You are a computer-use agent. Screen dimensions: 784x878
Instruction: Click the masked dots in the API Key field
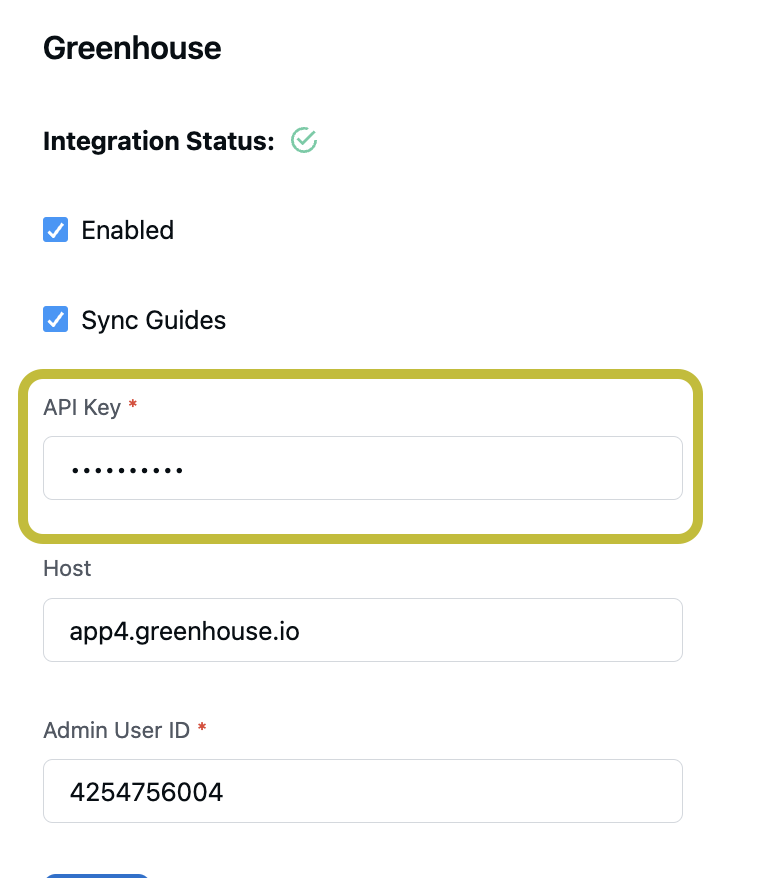127,470
